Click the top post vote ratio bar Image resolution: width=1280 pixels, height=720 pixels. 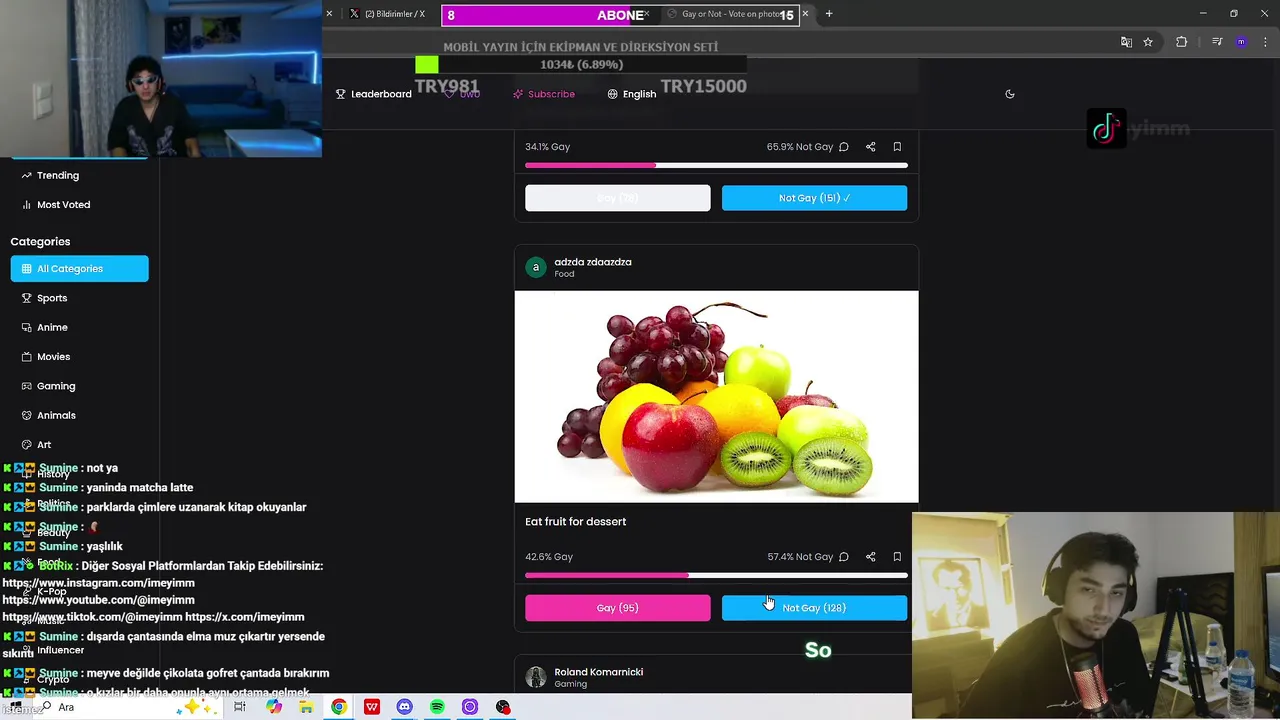[716, 165]
